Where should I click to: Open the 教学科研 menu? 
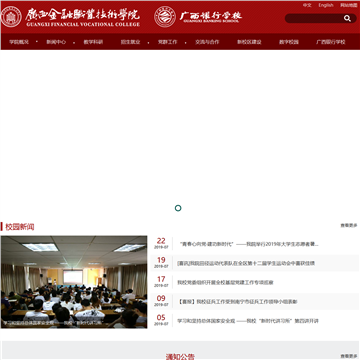[x=93, y=42]
